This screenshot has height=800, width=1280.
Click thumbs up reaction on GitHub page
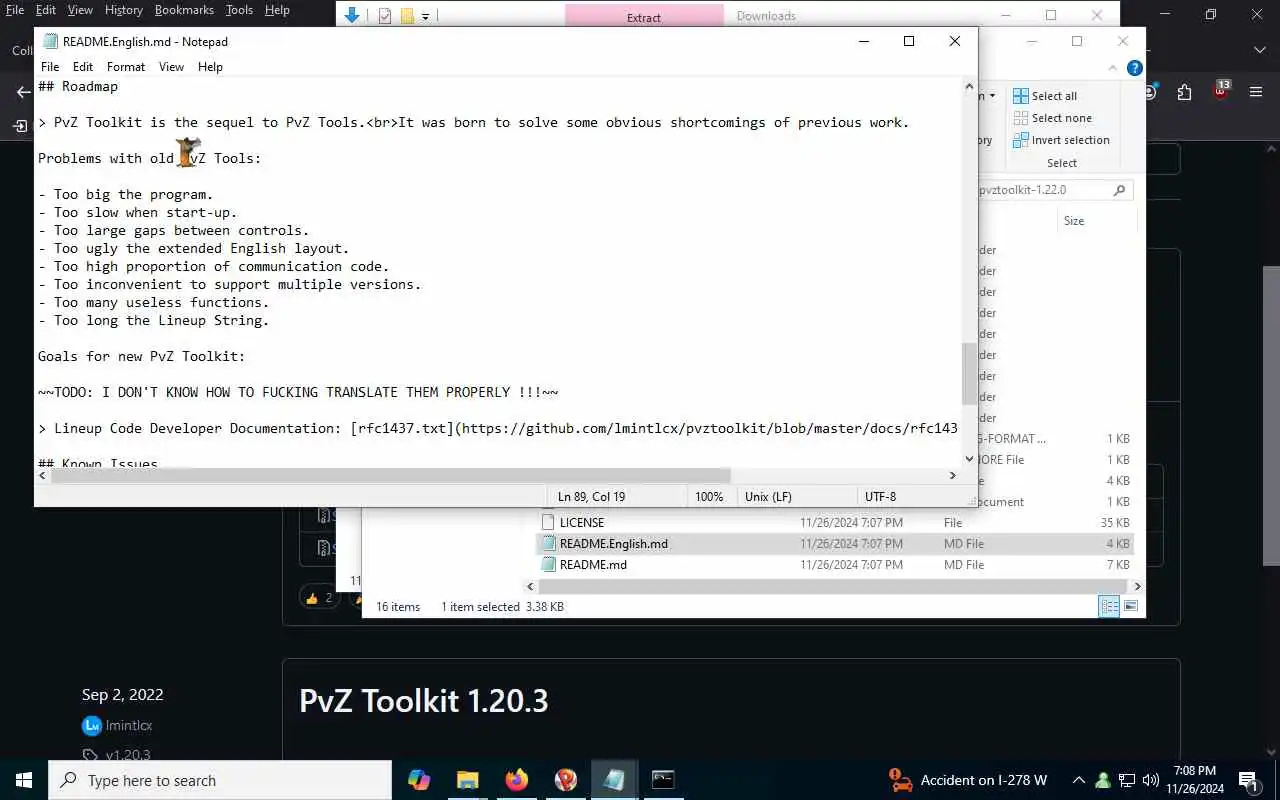coord(319,598)
